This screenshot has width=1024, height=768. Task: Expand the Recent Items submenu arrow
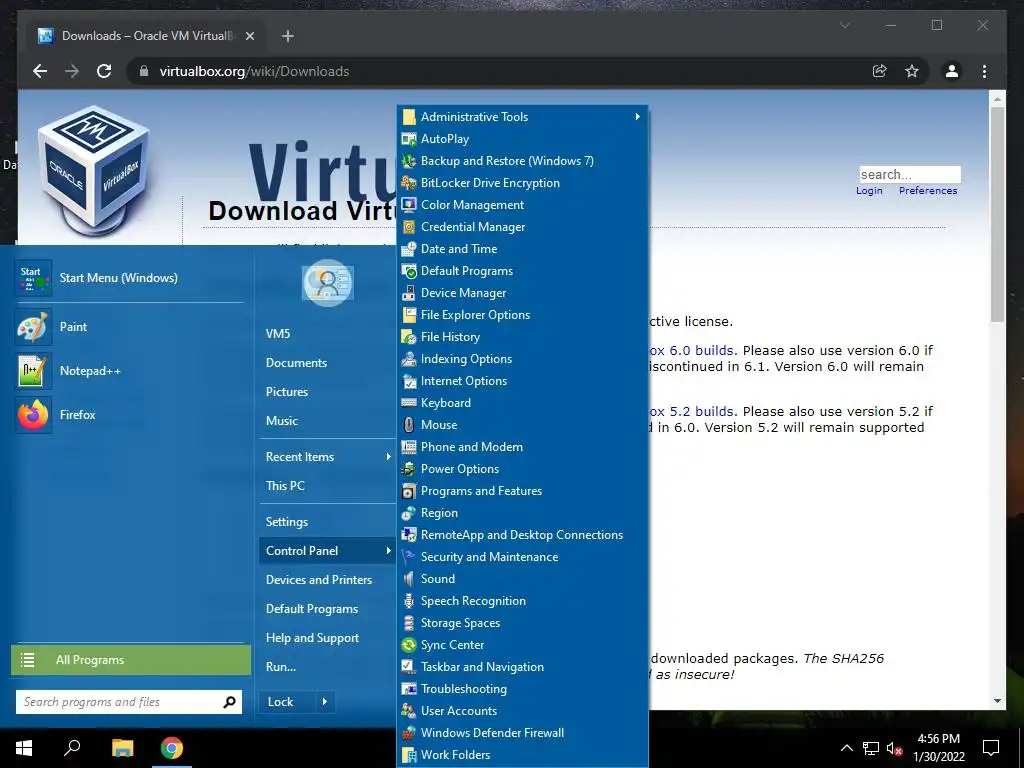(x=388, y=456)
